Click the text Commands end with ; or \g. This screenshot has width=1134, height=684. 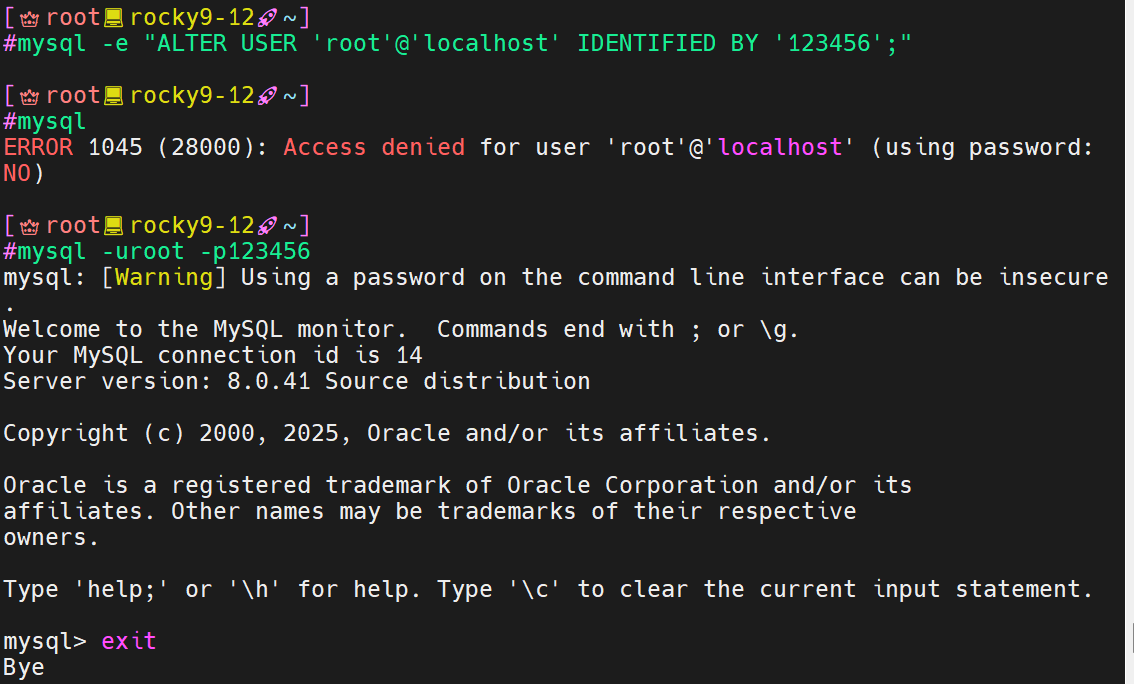(x=618, y=330)
